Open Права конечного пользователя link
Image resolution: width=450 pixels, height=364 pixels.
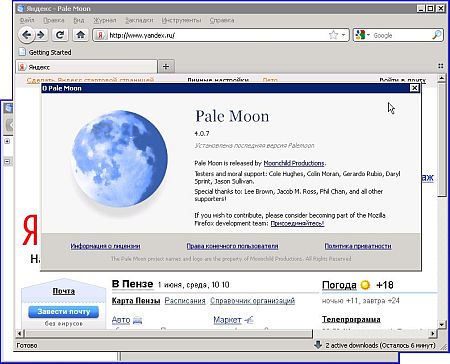232,246
